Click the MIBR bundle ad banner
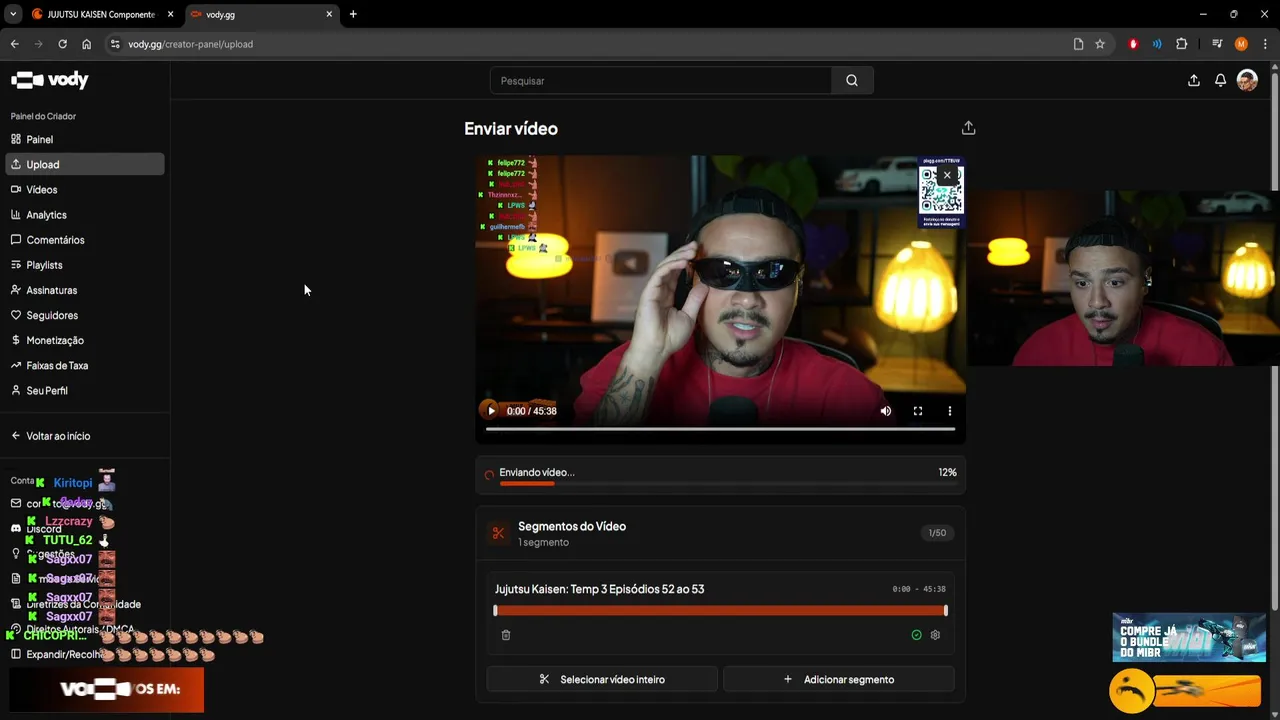This screenshot has height=720, width=1280. click(x=1189, y=637)
